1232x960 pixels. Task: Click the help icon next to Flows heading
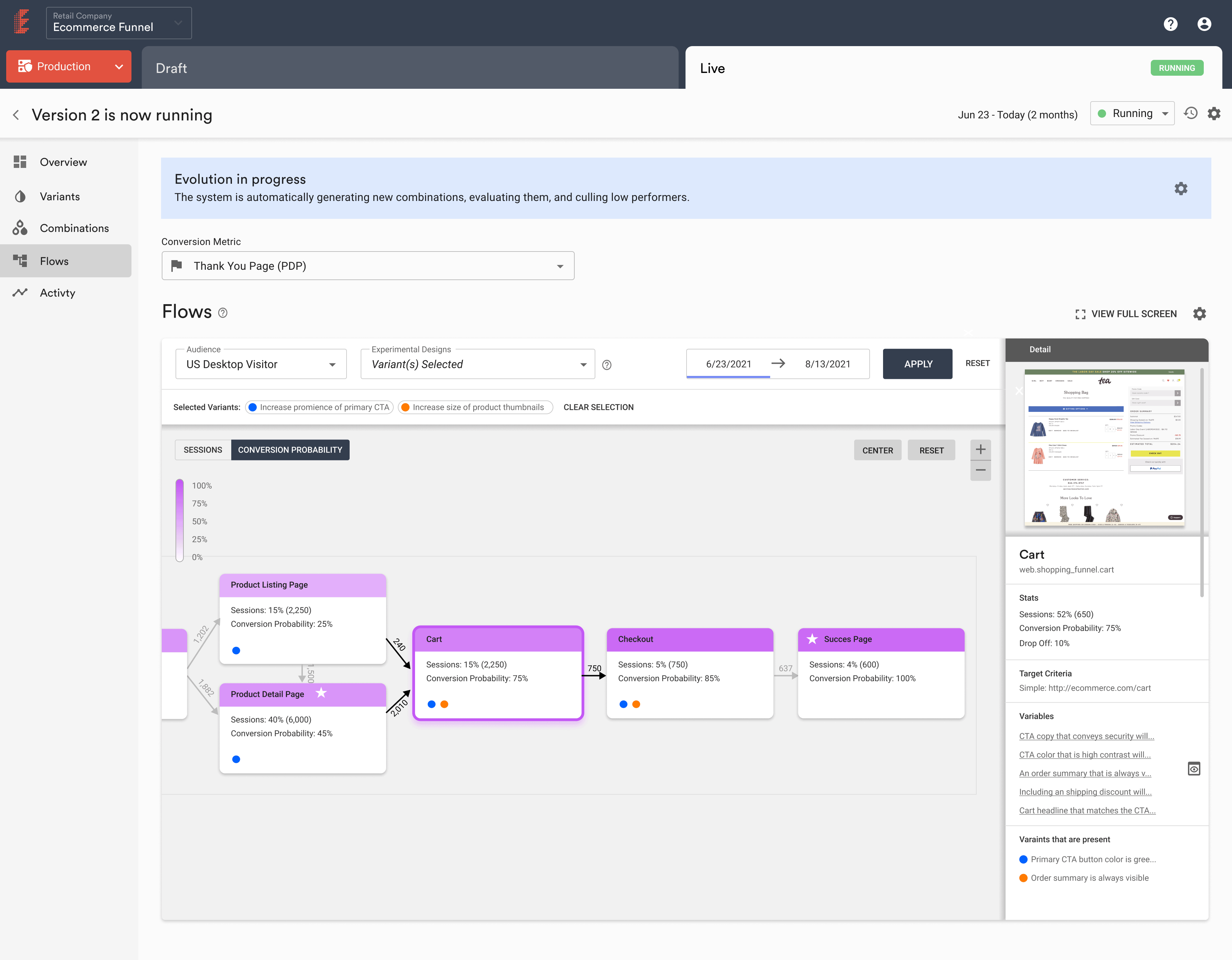click(223, 313)
